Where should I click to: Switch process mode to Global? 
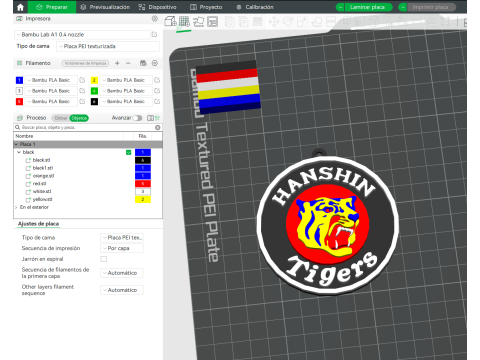tap(61, 118)
